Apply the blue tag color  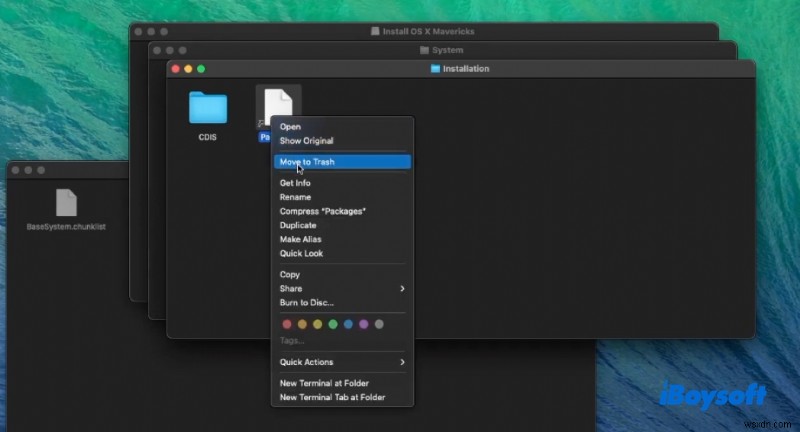tap(348, 324)
